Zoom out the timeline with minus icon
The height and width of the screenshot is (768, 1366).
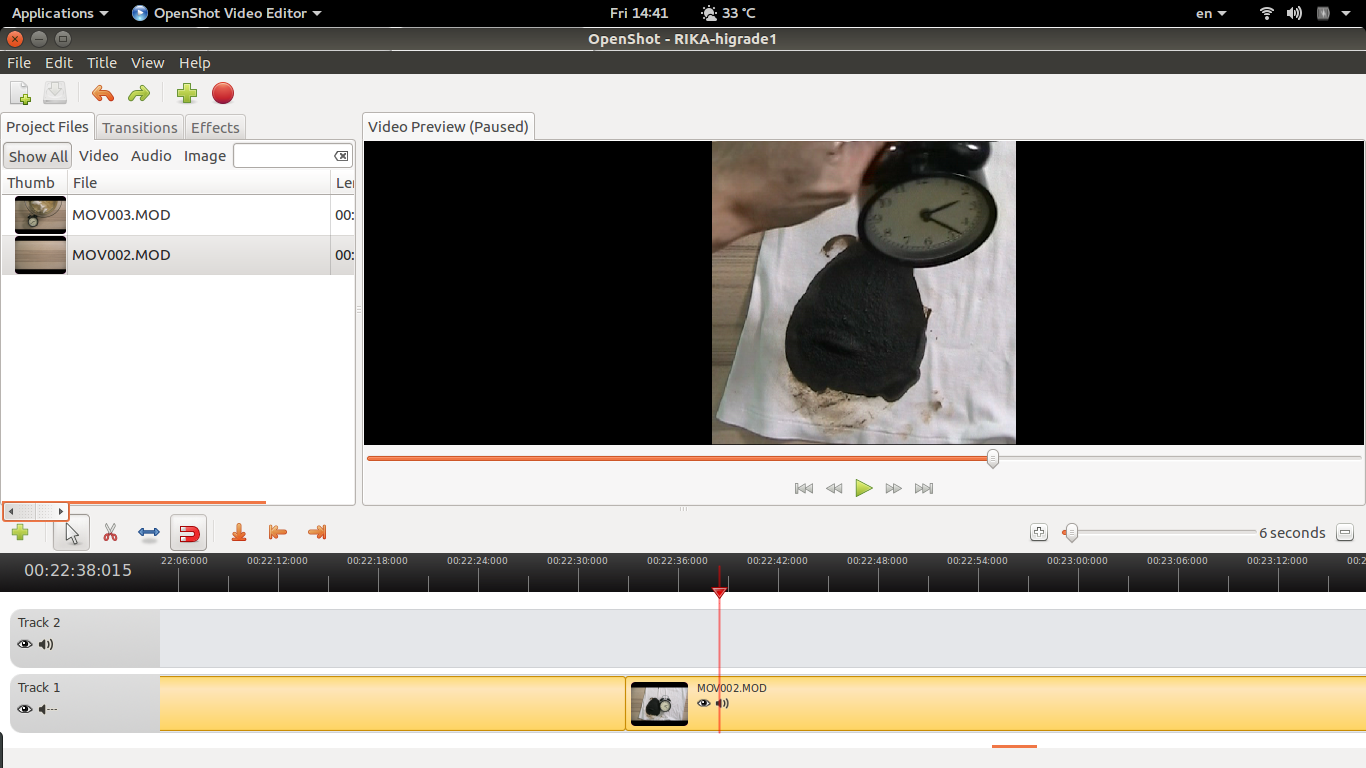pyautogui.click(x=1345, y=533)
